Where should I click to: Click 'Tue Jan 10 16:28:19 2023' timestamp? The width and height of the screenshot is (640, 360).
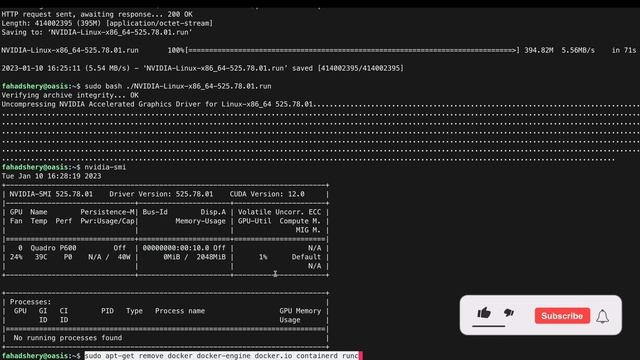pyautogui.click(x=51, y=176)
